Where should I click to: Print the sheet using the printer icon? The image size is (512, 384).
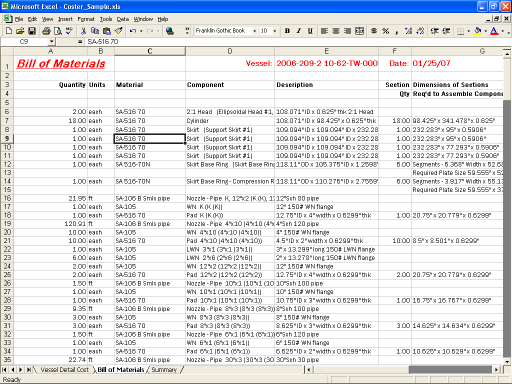(46, 31)
